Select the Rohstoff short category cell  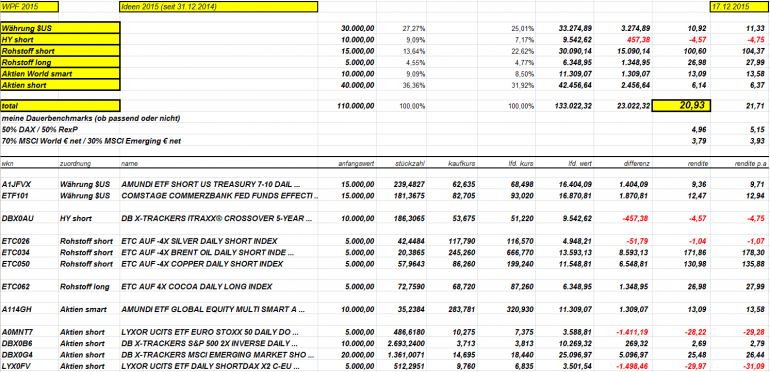coord(60,51)
